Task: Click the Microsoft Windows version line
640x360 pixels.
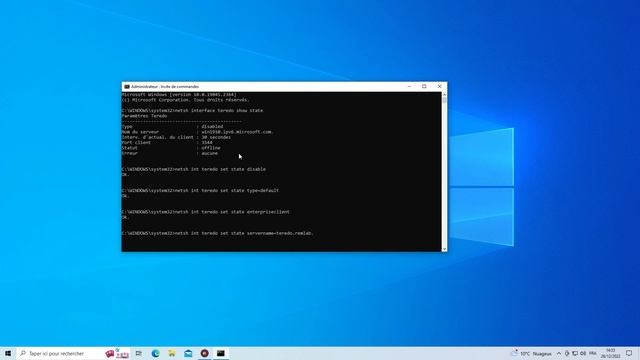Action: tap(179, 95)
